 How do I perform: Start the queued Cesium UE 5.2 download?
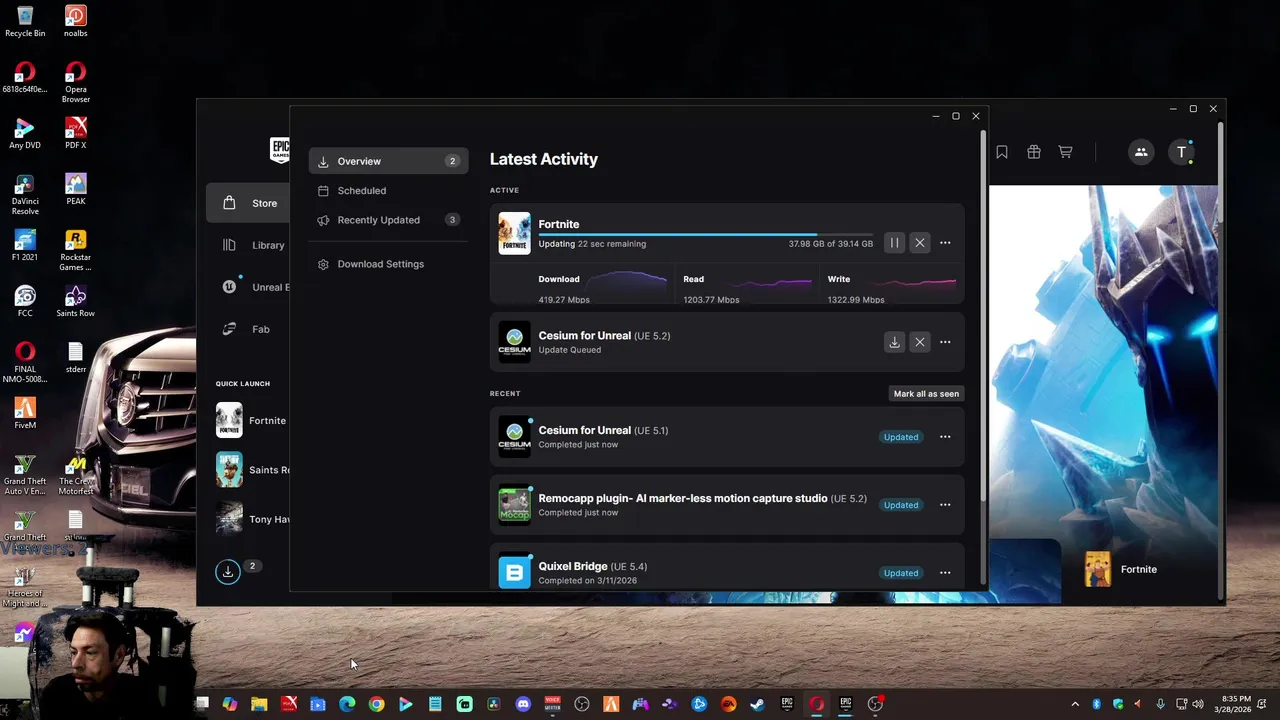894,342
